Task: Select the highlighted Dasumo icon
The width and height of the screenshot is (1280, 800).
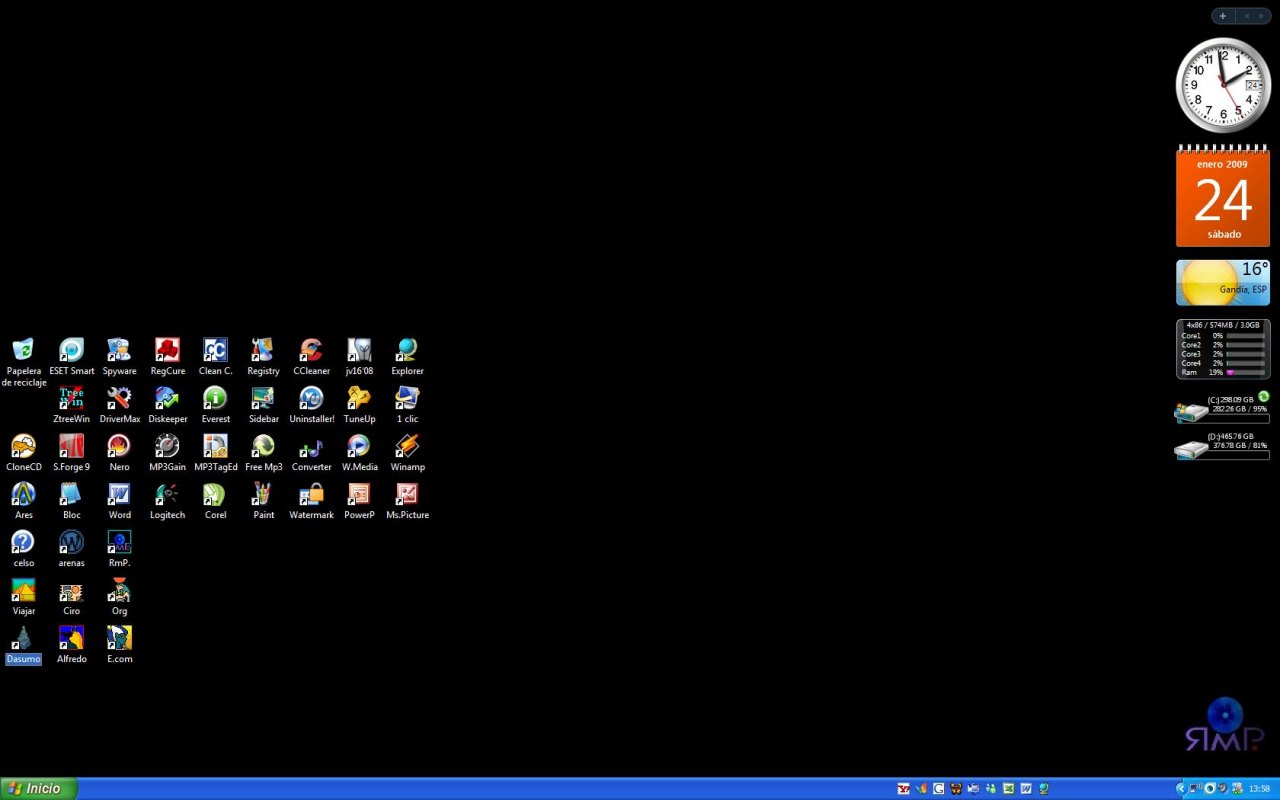Action: click(23, 638)
